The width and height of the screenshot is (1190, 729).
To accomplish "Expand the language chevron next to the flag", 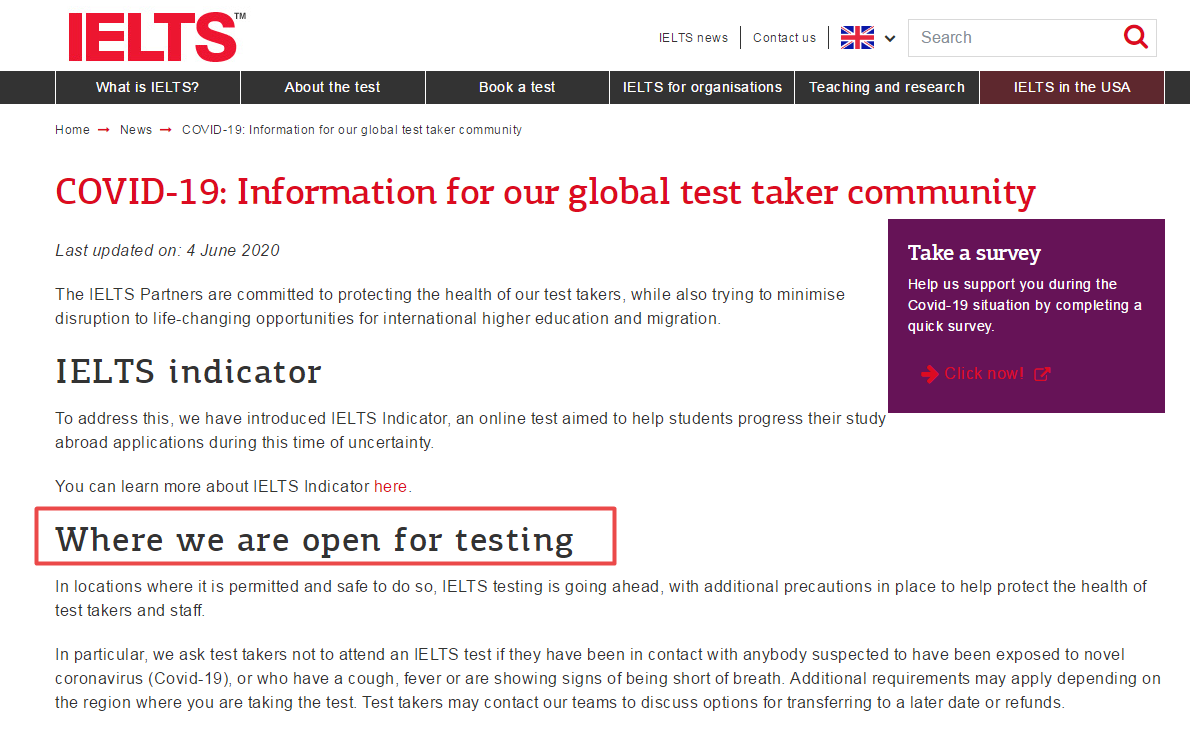I will [x=890, y=39].
